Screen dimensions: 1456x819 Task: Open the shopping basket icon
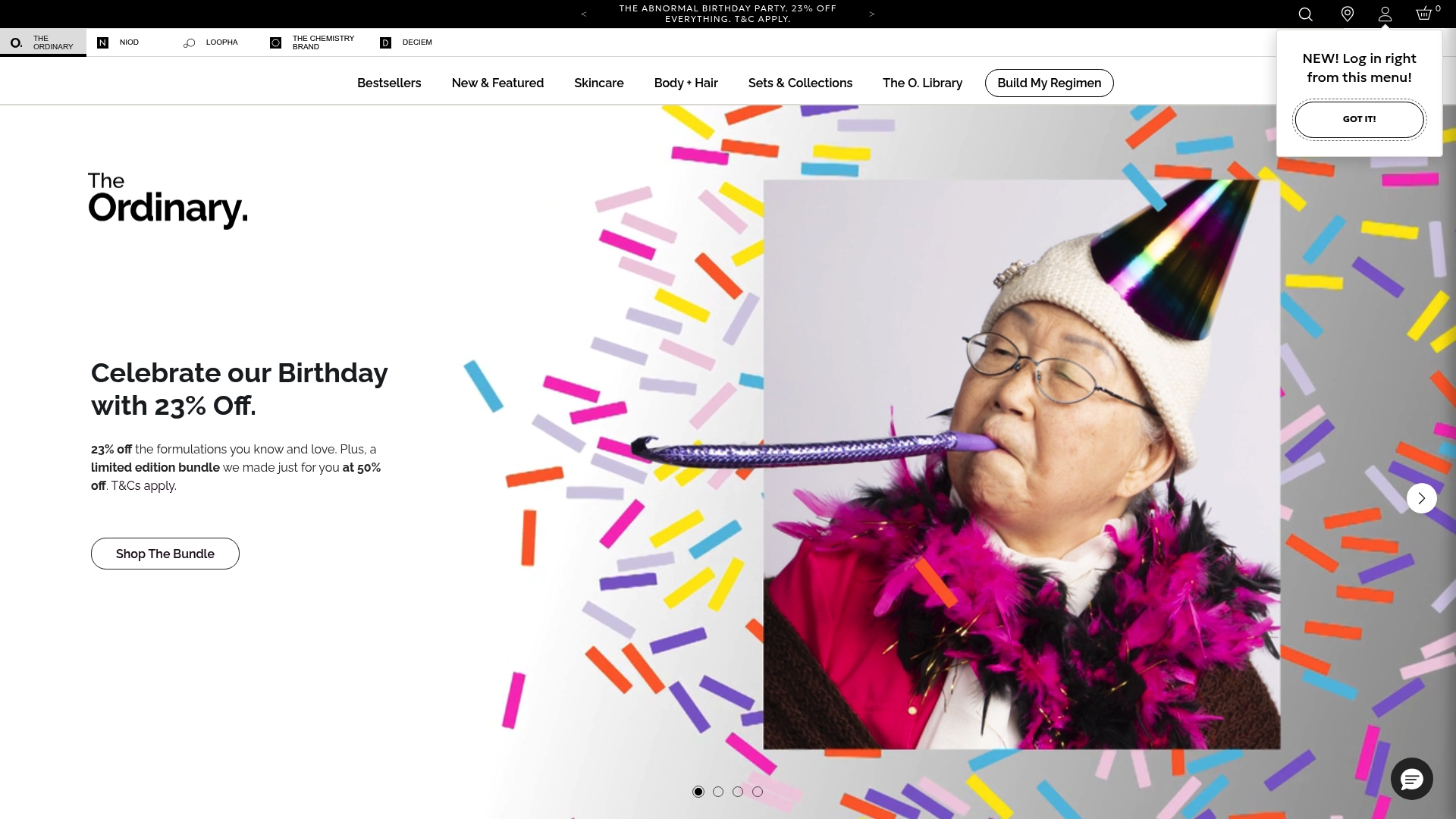point(1424,14)
